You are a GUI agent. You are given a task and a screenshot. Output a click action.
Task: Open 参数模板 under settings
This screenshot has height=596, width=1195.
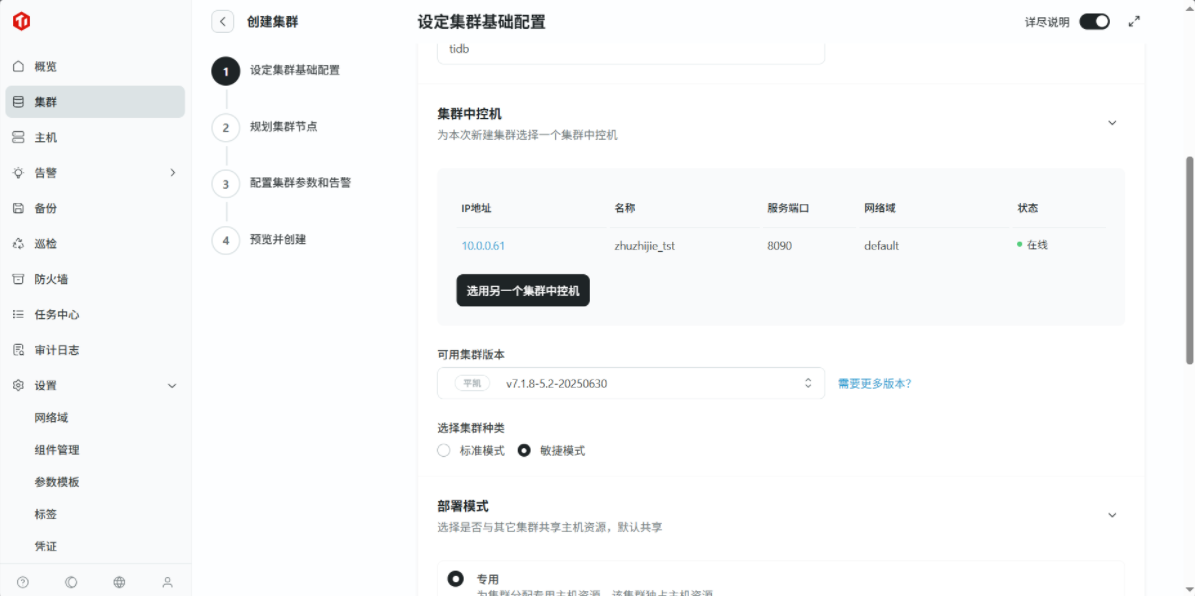57,482
